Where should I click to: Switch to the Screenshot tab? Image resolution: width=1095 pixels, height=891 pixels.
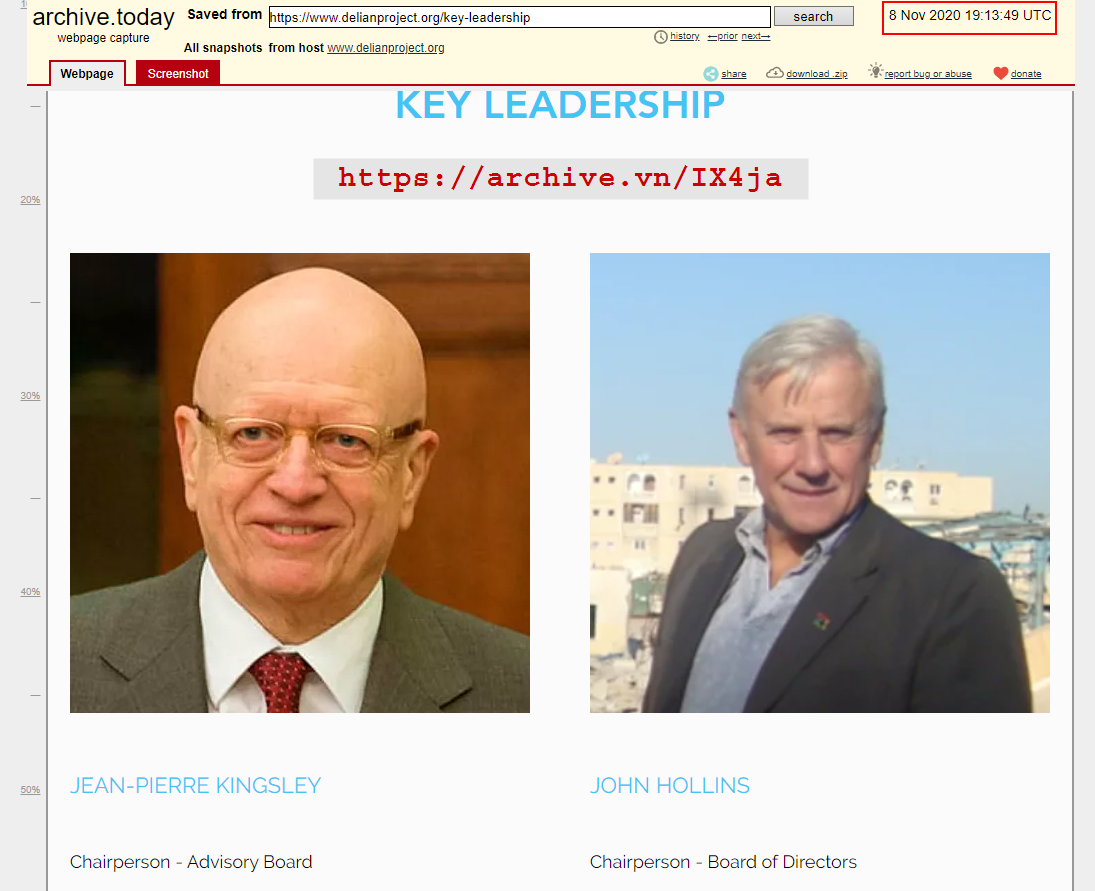(x=178, y=73)
